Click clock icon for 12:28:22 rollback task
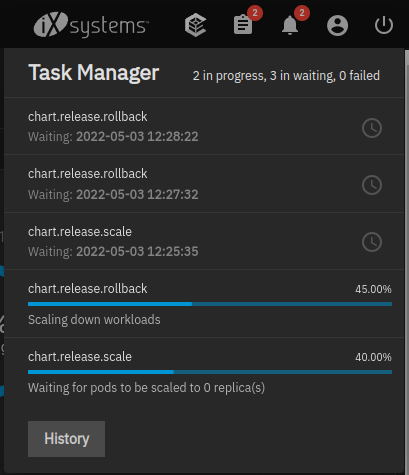The height and width of the screenshot is (475, 409). point(372,128)
